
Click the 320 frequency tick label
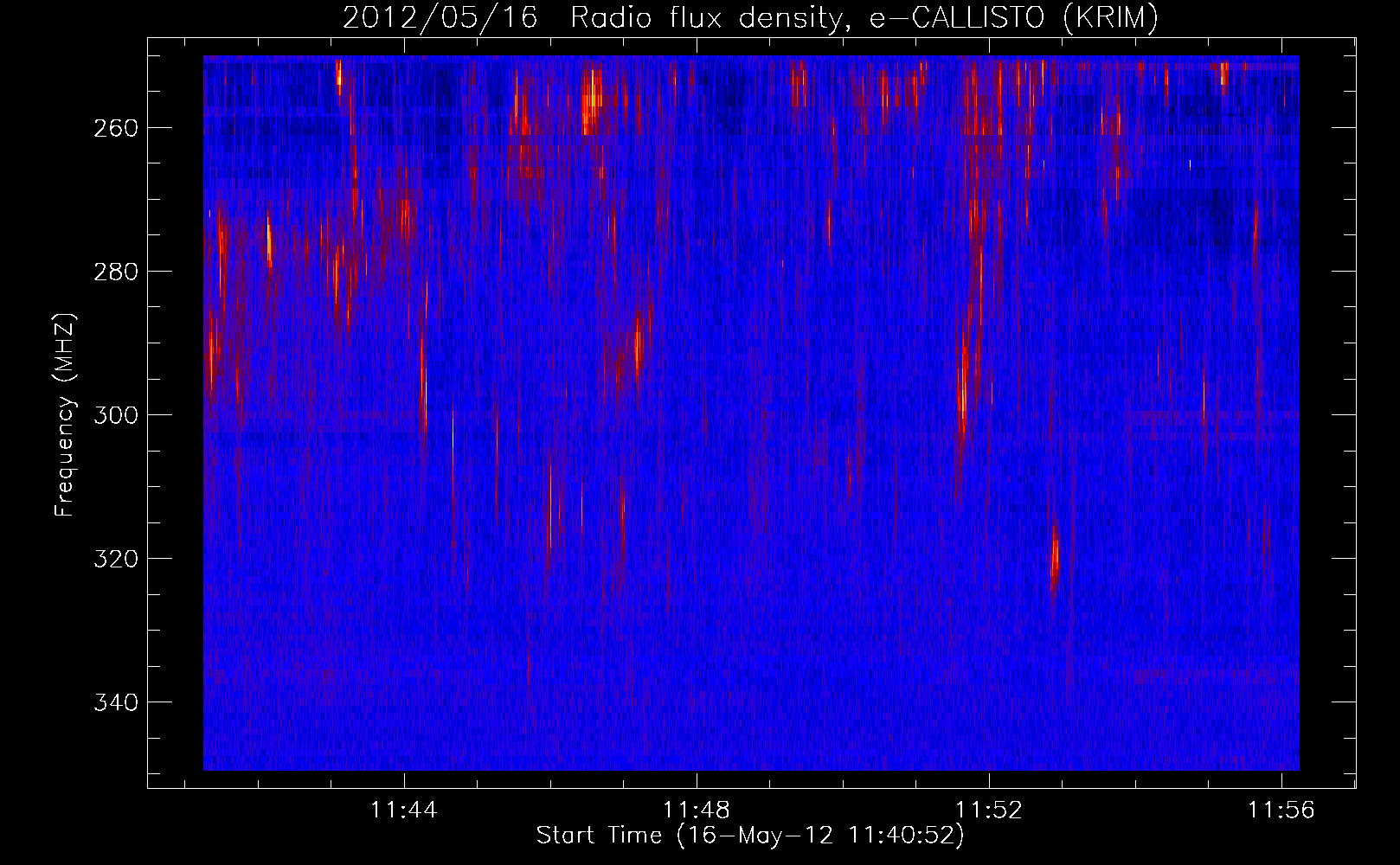click(115, 559)
